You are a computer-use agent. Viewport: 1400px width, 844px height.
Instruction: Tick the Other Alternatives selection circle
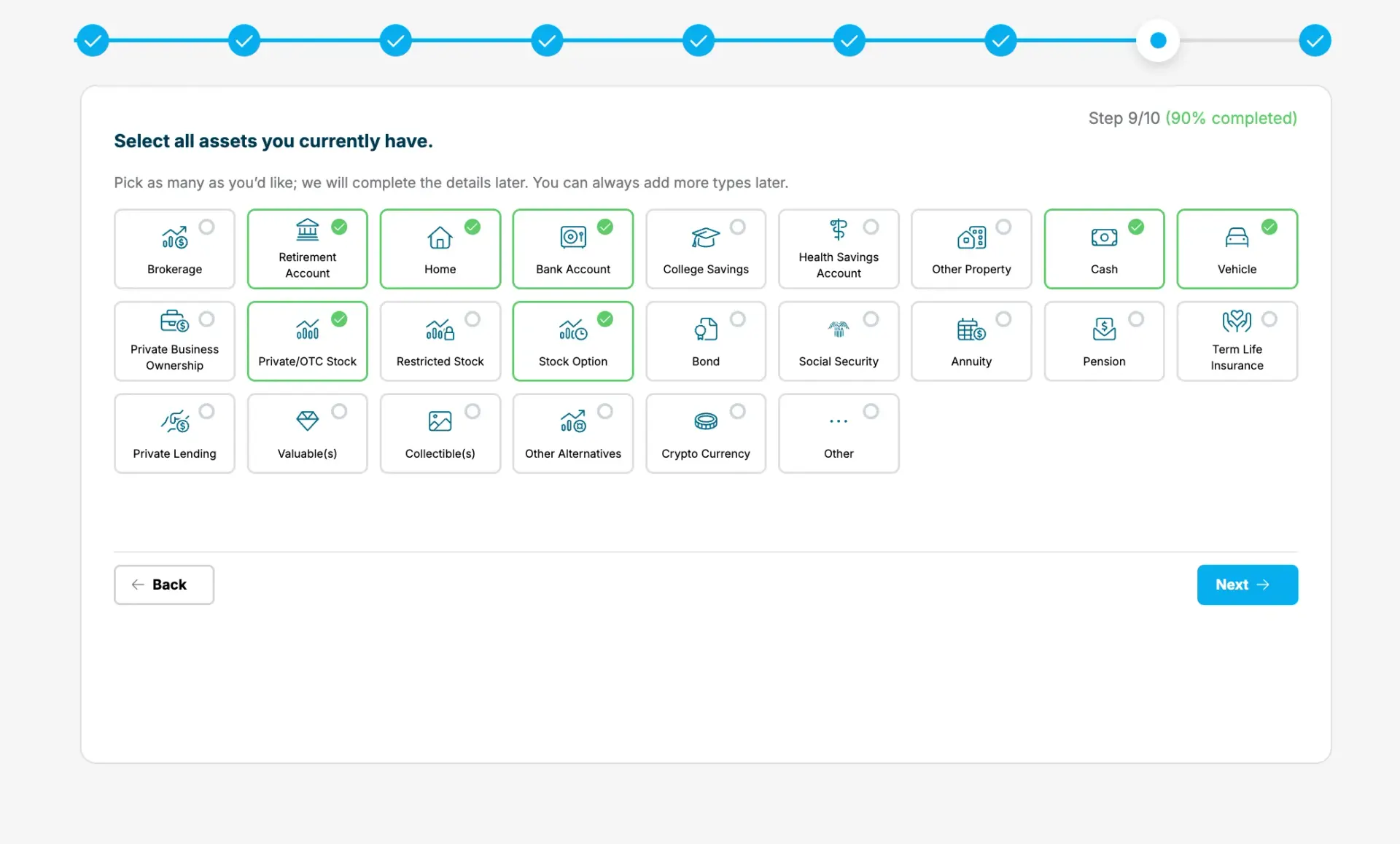[x=605, y=411]
